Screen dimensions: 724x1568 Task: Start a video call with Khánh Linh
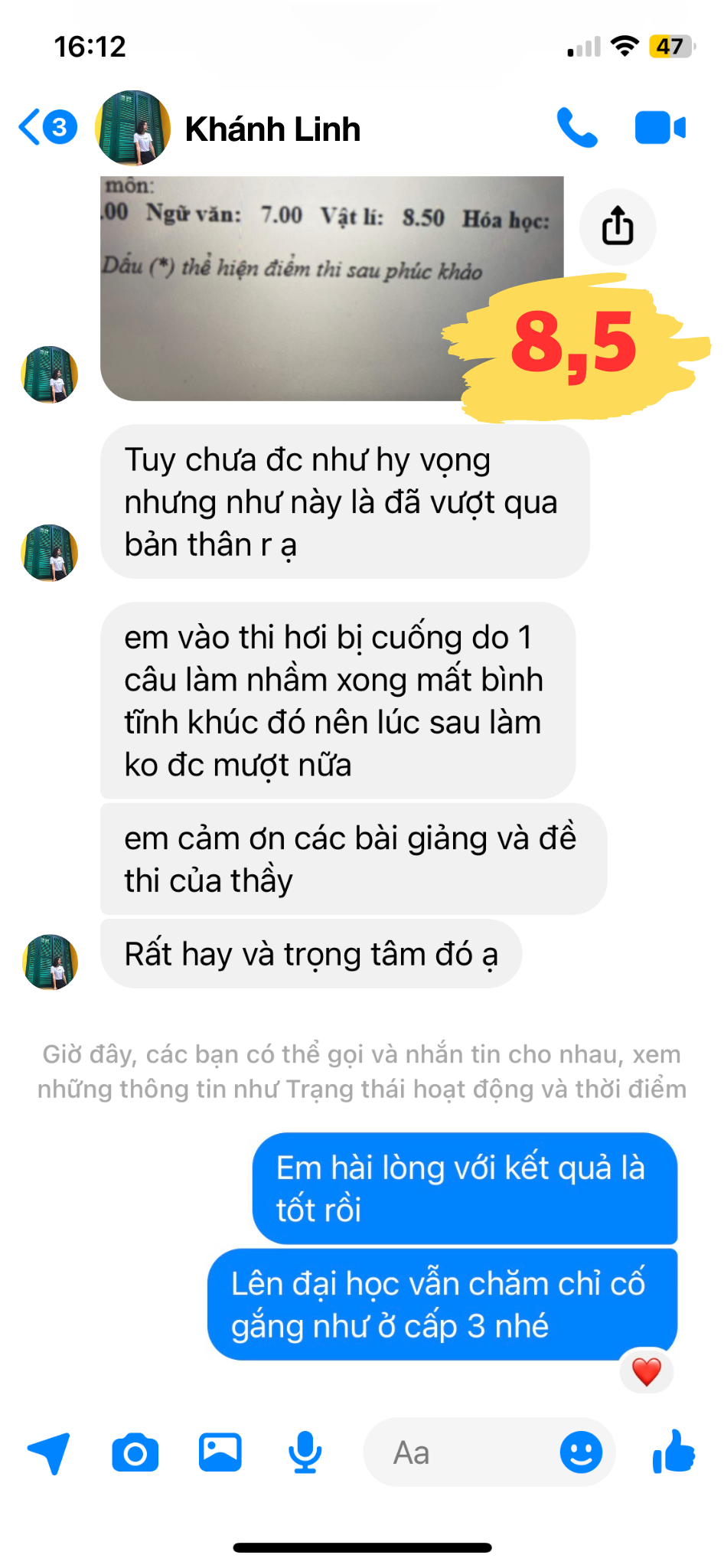pos(660,128)
